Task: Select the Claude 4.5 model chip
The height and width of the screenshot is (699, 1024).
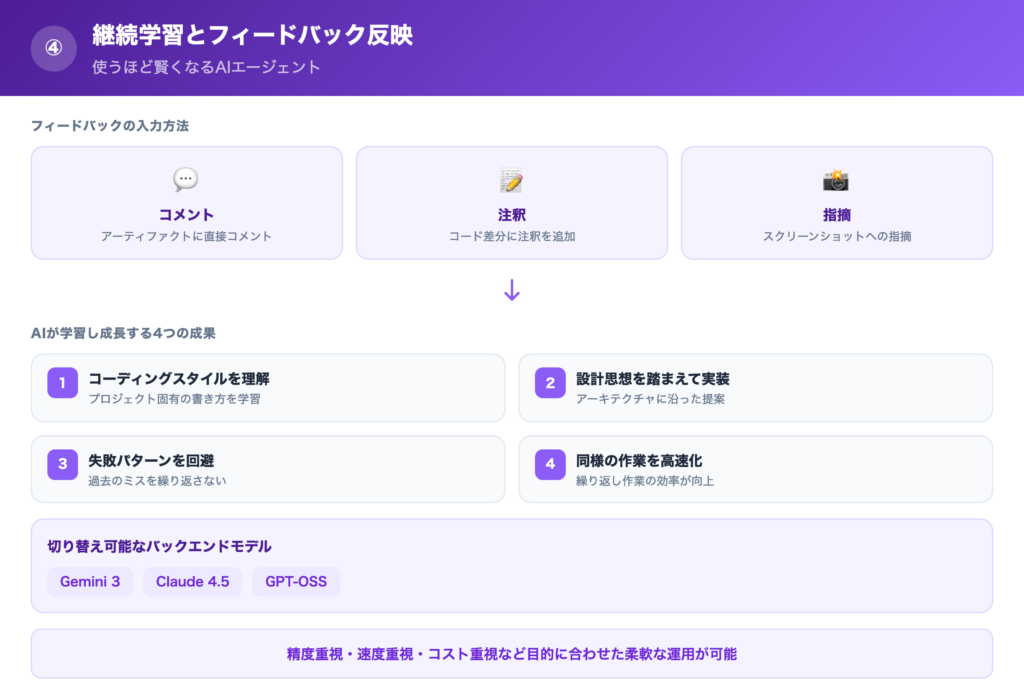Action: coord(193,581)
